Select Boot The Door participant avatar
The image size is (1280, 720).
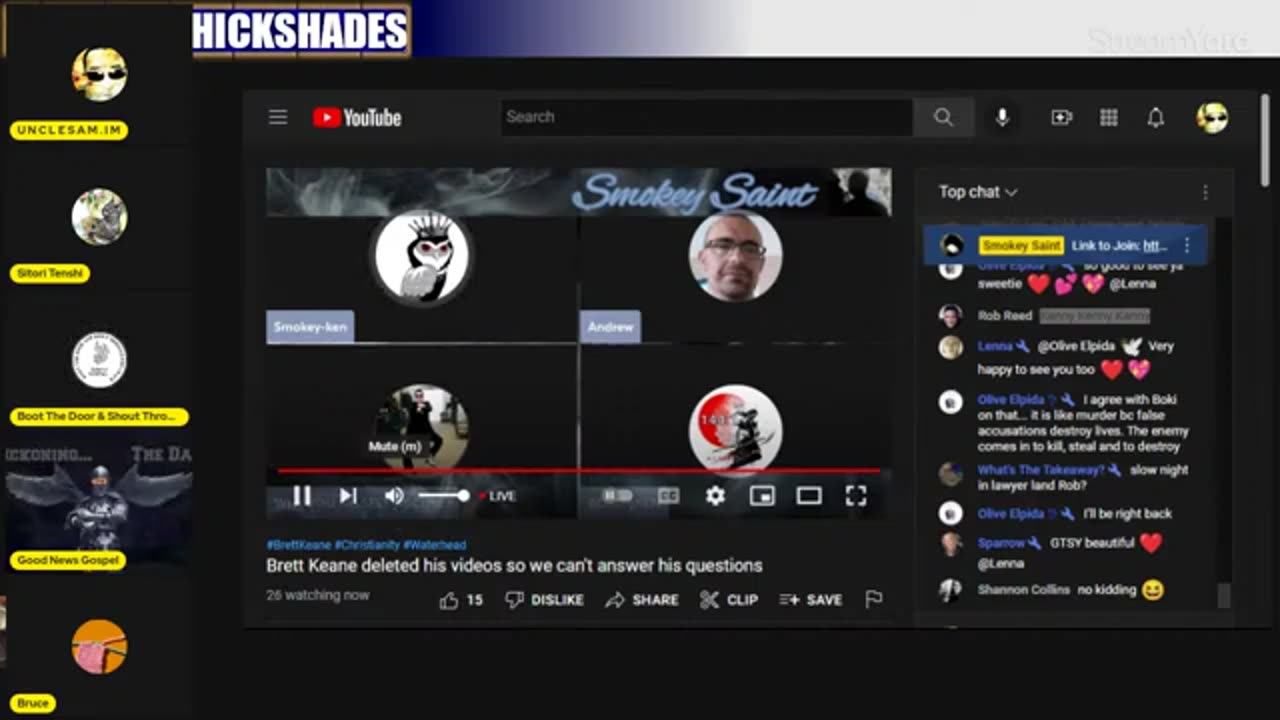(99, 360)
